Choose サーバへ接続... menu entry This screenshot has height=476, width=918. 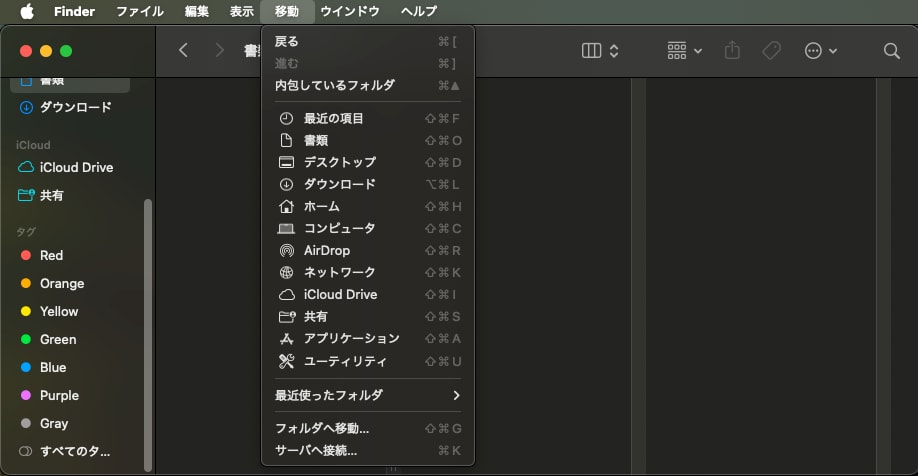coord(368,451)
